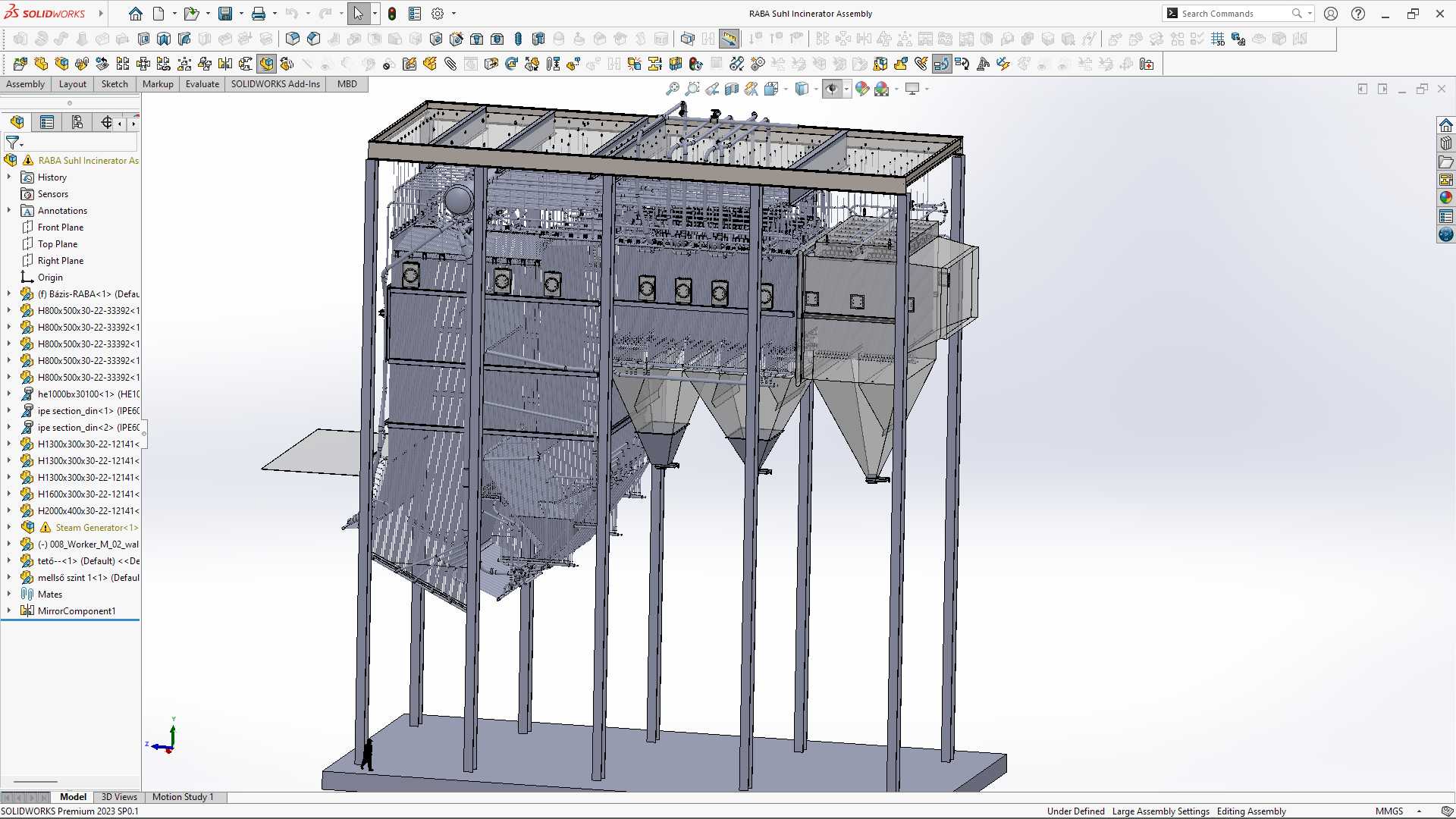Toggle the Hide/Show Items eye button

pos(833,89)
